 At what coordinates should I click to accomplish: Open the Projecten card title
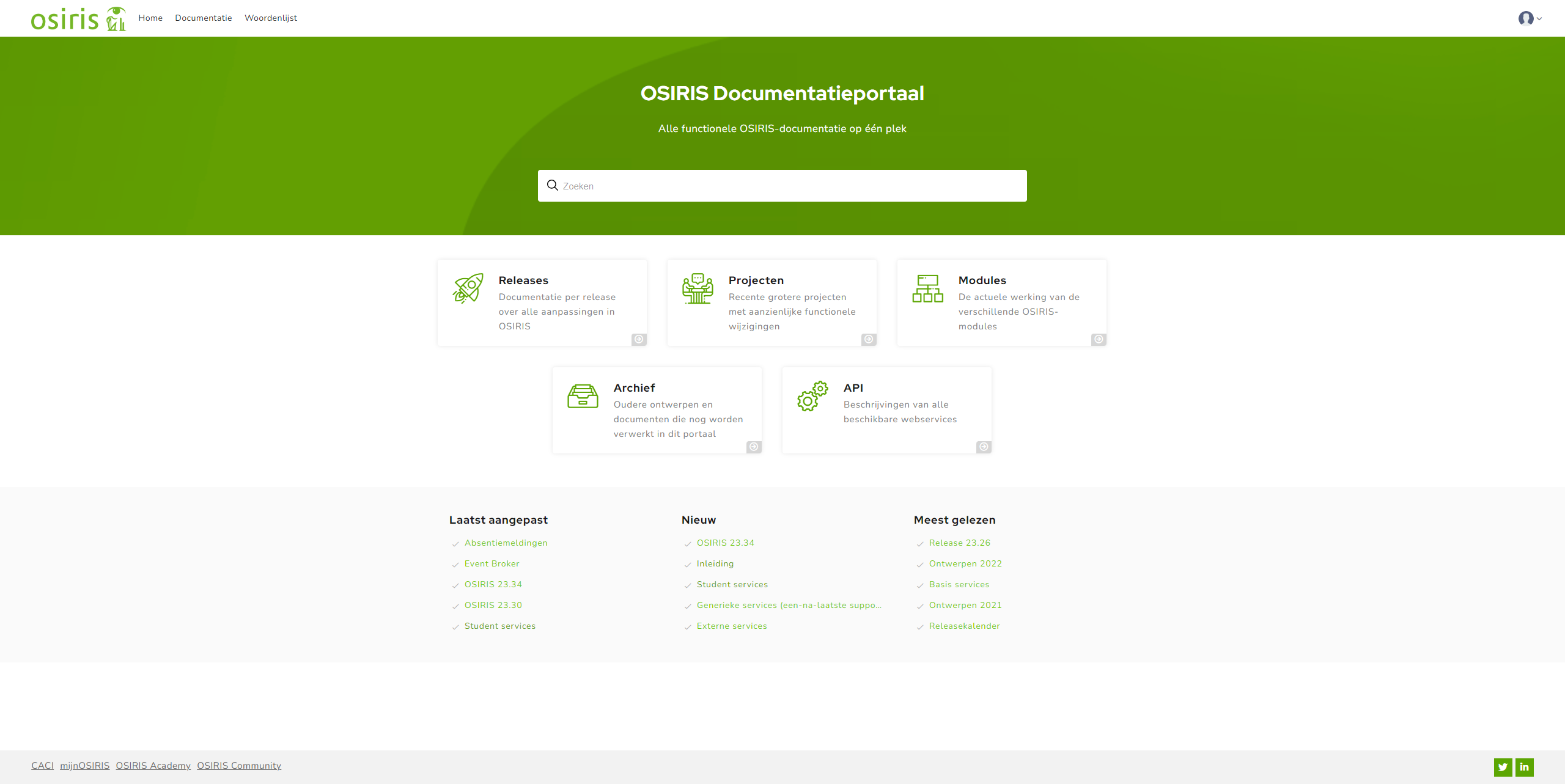pyautogui.click(x=756, y=280)
